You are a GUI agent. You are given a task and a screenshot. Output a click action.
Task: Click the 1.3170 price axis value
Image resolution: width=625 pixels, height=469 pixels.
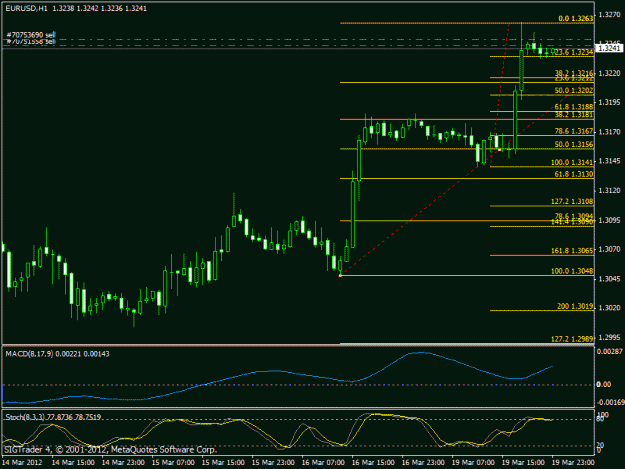(609, 132)
